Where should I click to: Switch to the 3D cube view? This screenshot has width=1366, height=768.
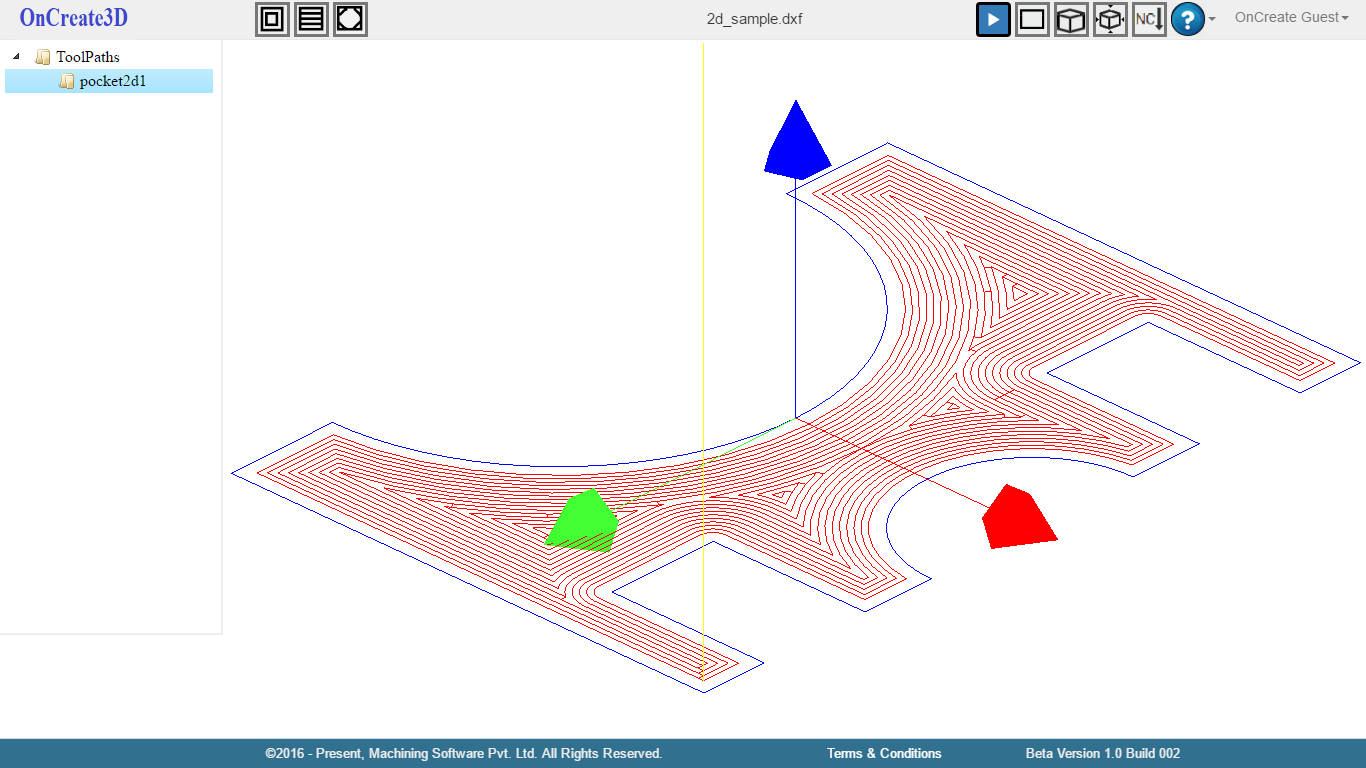tap(1071, 19)
